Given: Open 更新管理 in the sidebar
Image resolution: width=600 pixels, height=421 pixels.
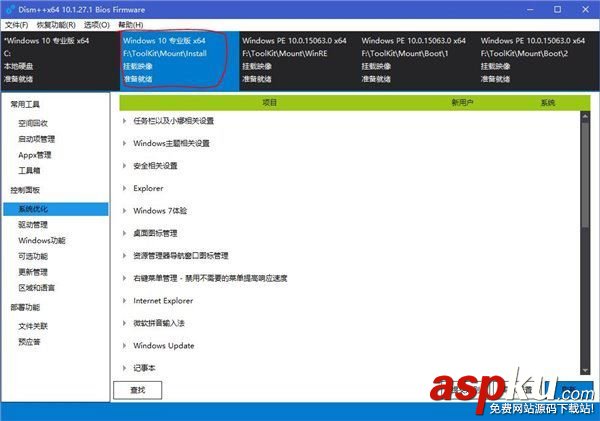Looking at the screenshot, I should [x=33, y=272].
